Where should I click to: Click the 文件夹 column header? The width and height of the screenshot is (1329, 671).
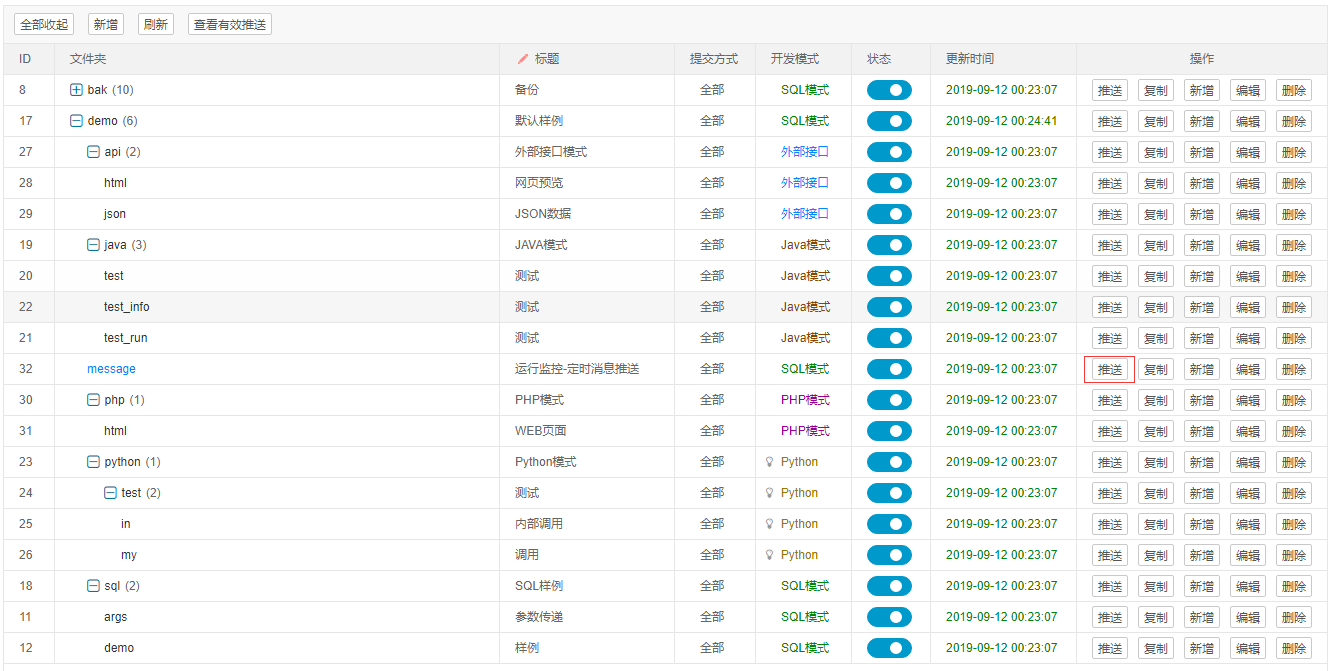(88, 59)
